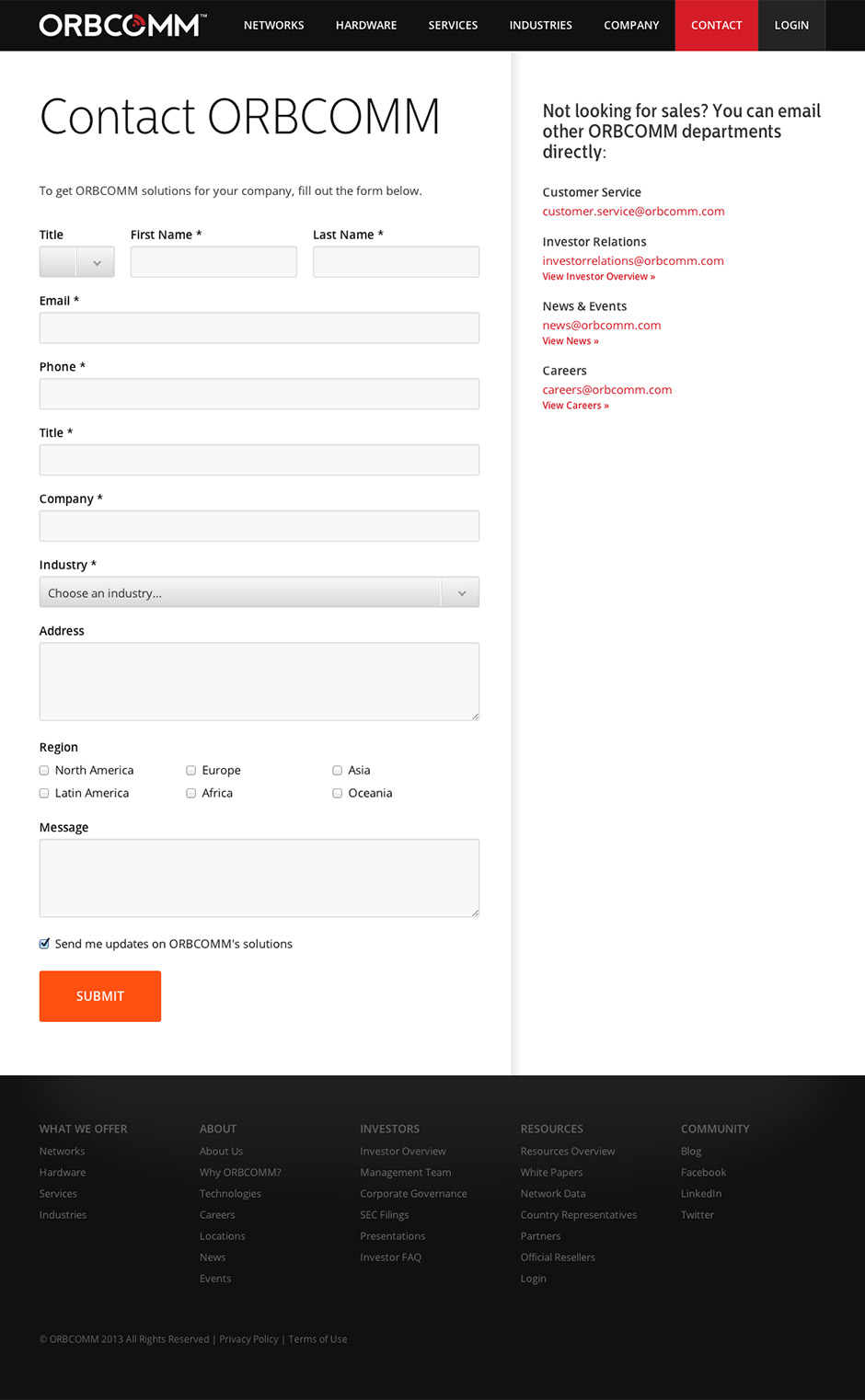The image size is (865, 1400).
Task: Open the View Careers link
Action: [x=576, y=406]
